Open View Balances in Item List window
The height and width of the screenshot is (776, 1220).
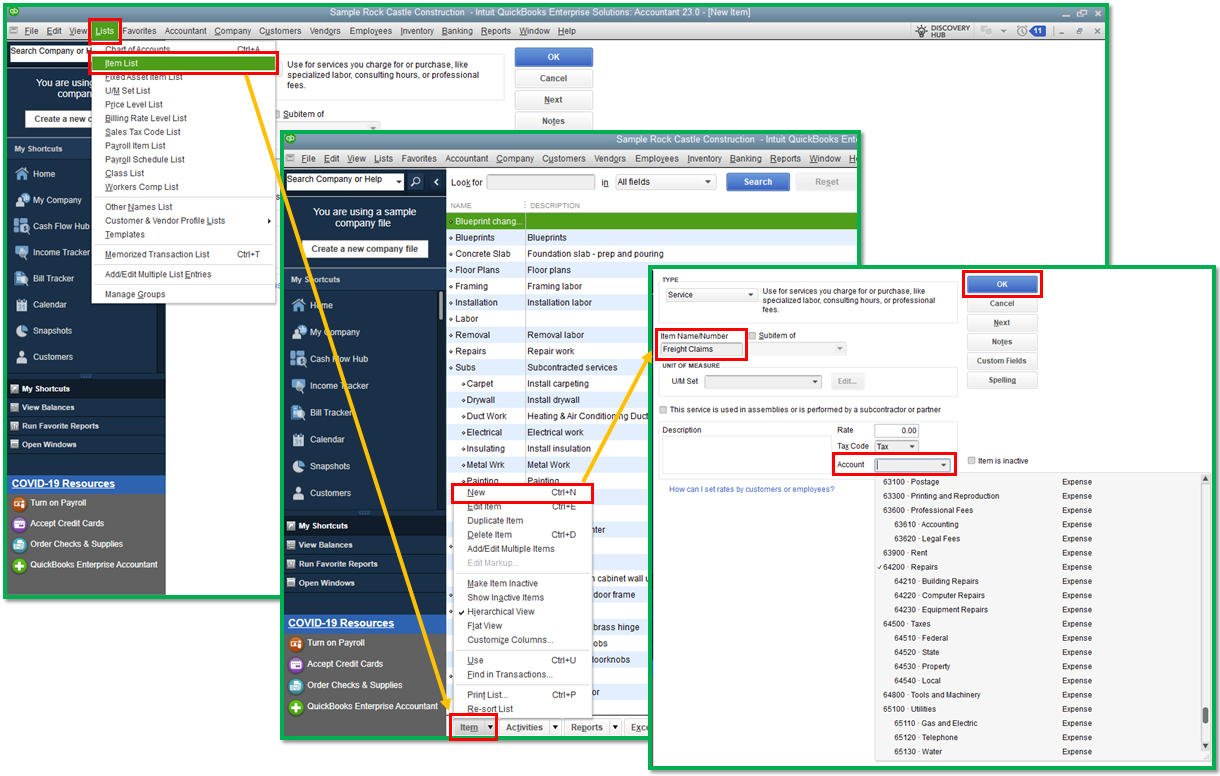pyautogui.click(x=325, y=545)
